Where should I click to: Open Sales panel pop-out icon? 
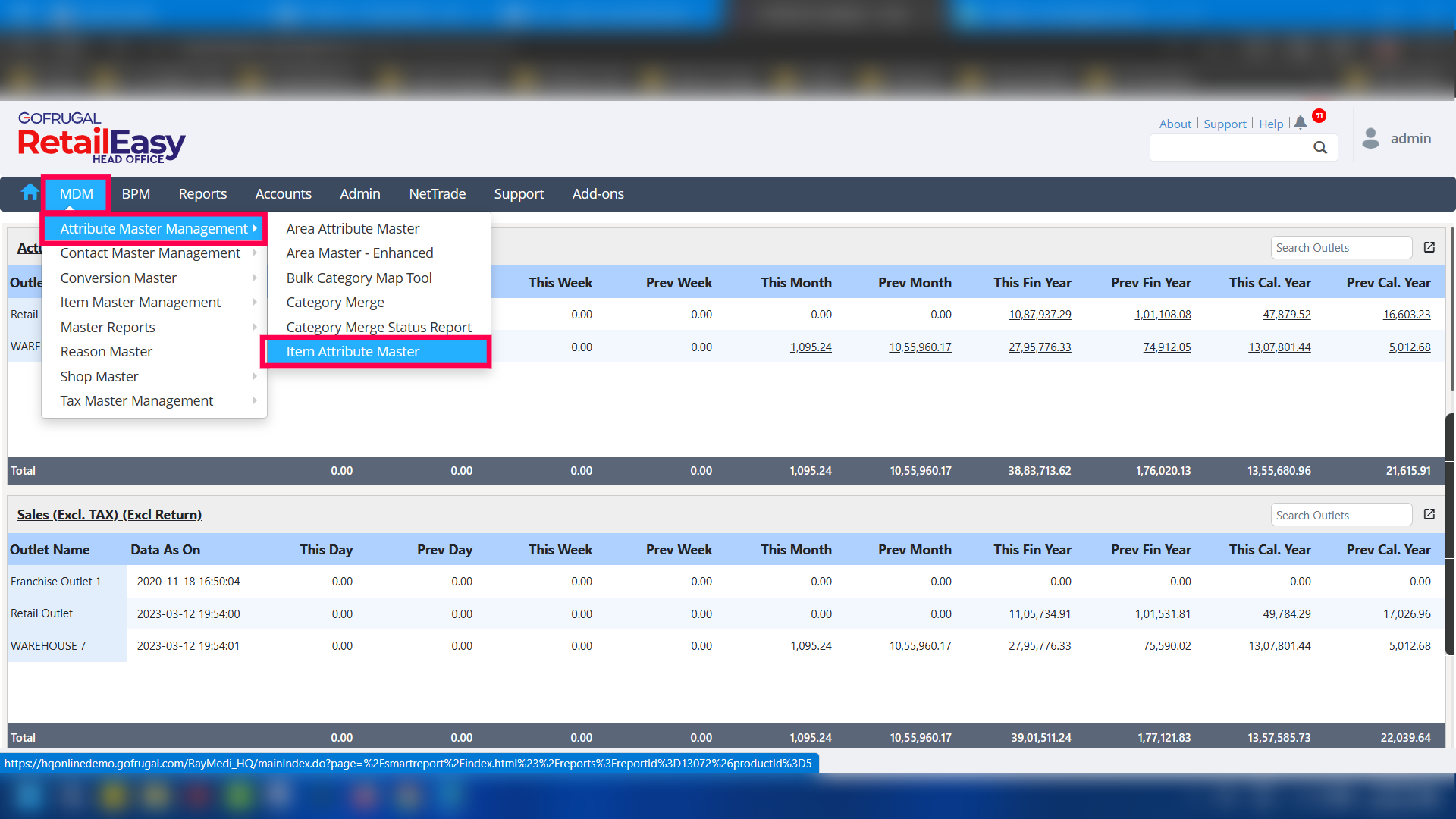point(1429,514)
